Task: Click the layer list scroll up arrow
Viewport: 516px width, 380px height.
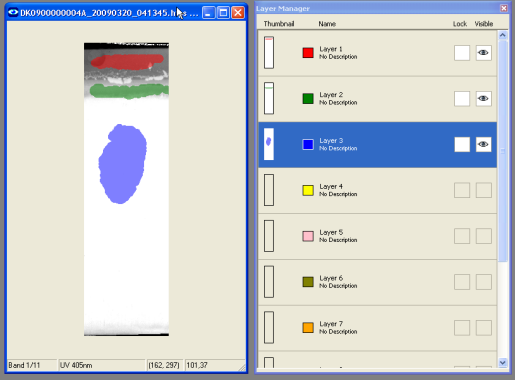Action: [x=503, y=35]
